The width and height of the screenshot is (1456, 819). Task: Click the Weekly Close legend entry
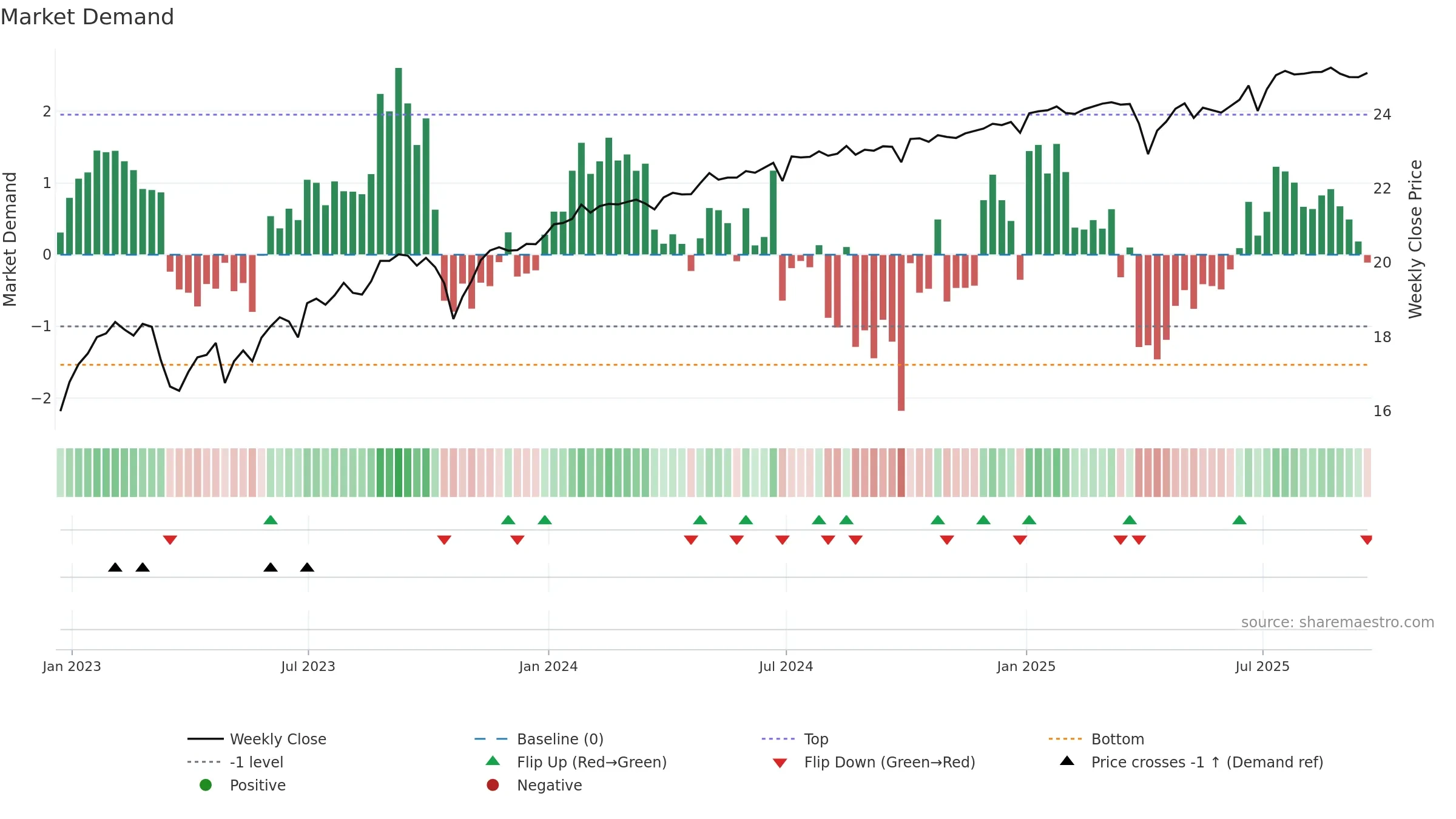coord(257,739)
